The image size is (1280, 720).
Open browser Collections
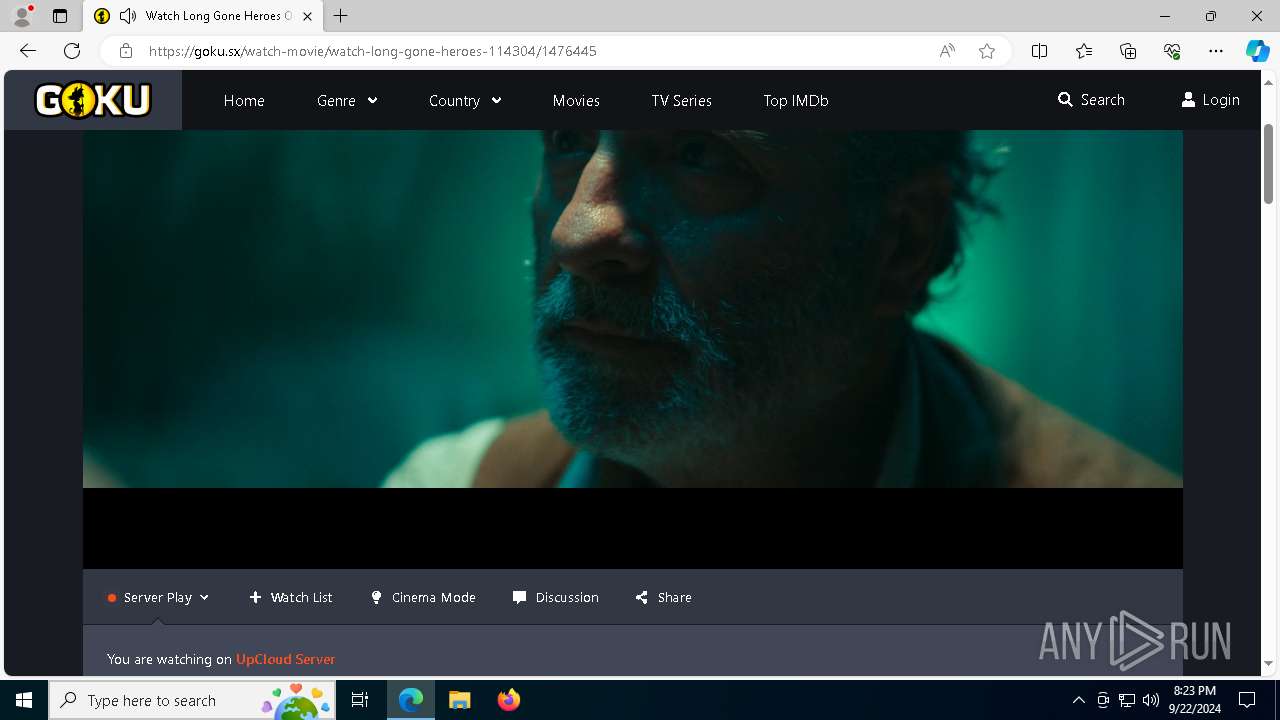pyautogui.click(x=1128, y=51)
